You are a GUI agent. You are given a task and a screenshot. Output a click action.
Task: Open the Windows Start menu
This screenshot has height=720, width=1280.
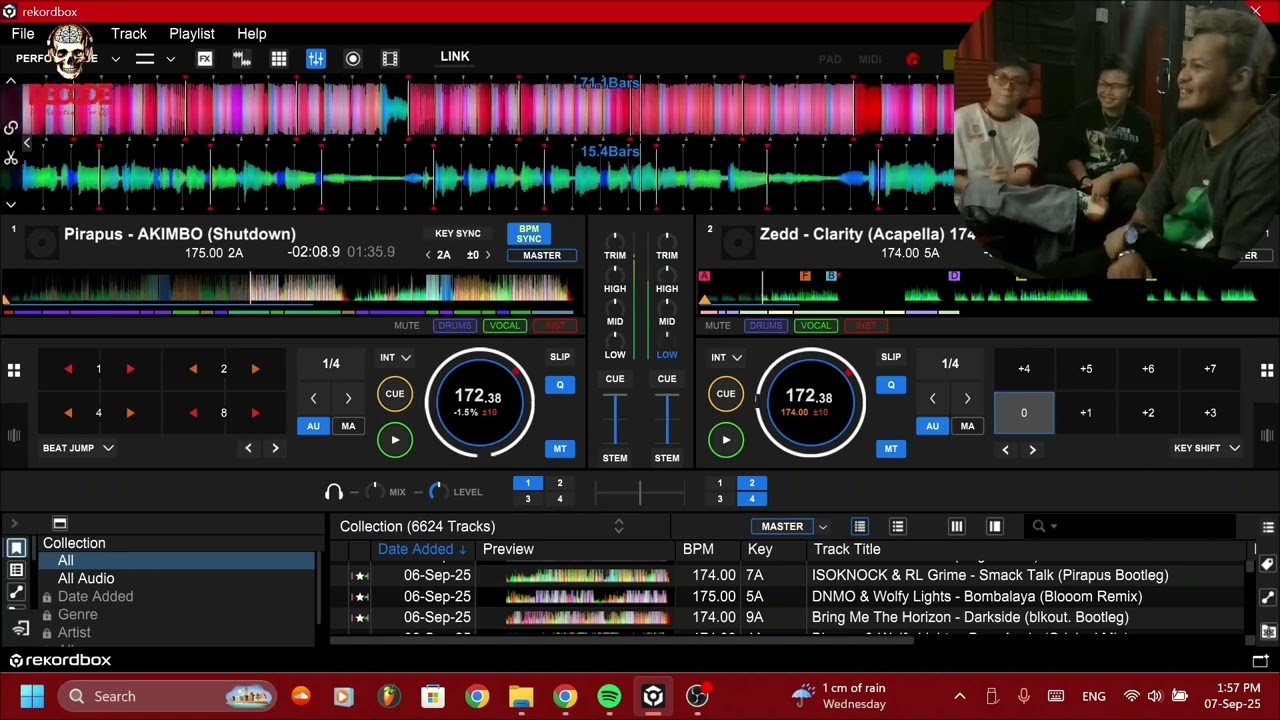pyautogui.click(x=32, y=696)
